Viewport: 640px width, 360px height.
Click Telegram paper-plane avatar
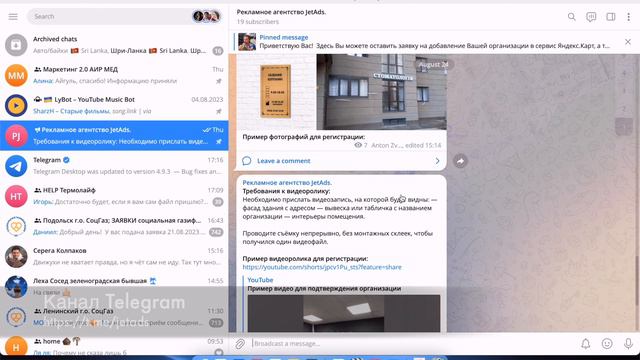tap(16, 166)
